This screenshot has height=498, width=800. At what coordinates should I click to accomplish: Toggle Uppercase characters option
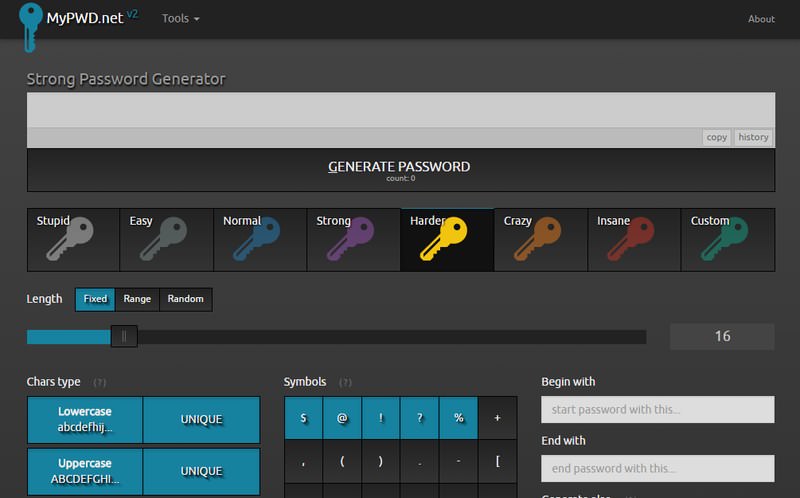click(85, 471)
